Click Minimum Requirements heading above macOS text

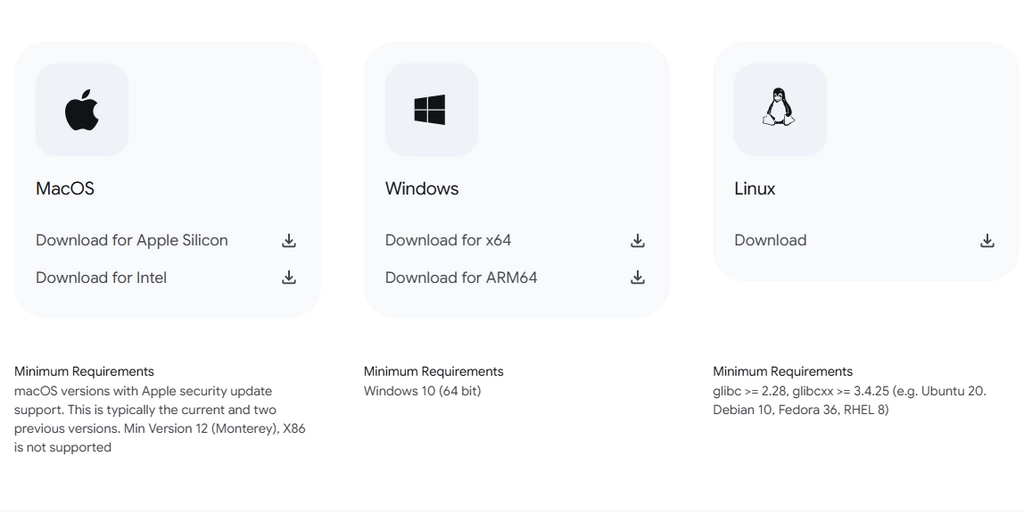coord(84,372)
